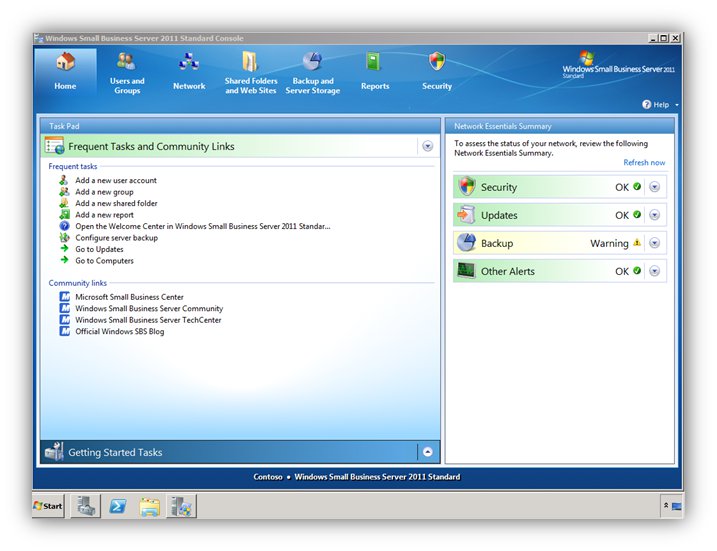Expand the Backup warning details

655,243
